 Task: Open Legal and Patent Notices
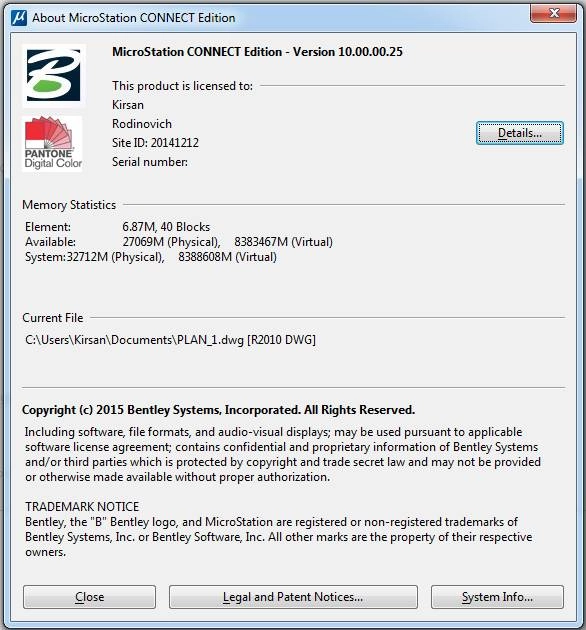pos(293,597)
